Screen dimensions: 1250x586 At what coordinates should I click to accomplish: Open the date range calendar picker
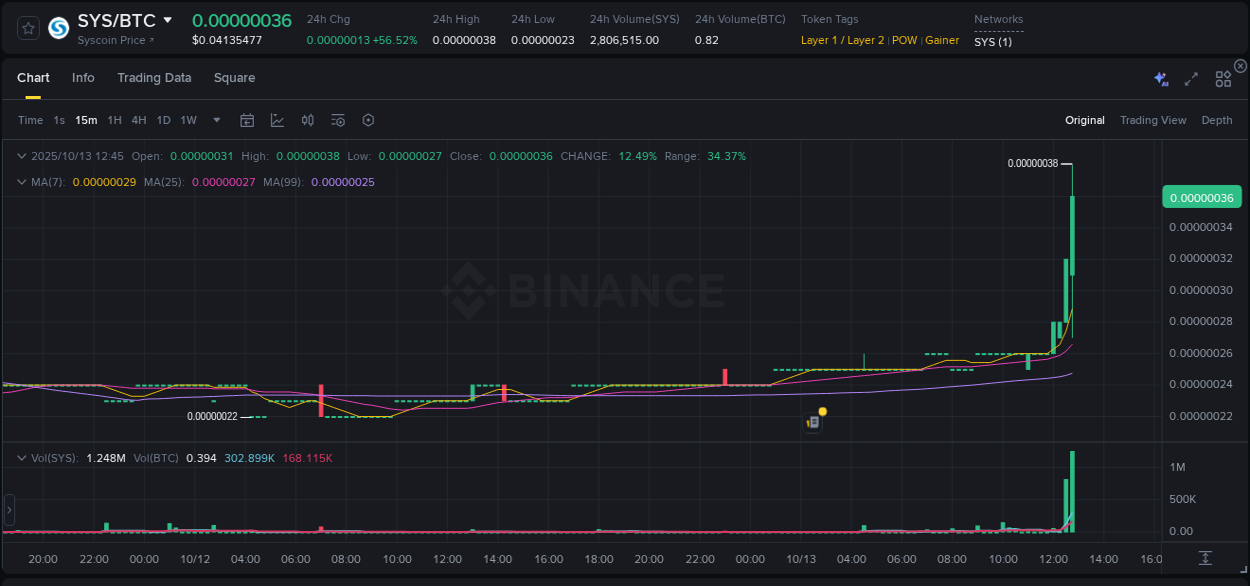[x=247, y=120]
